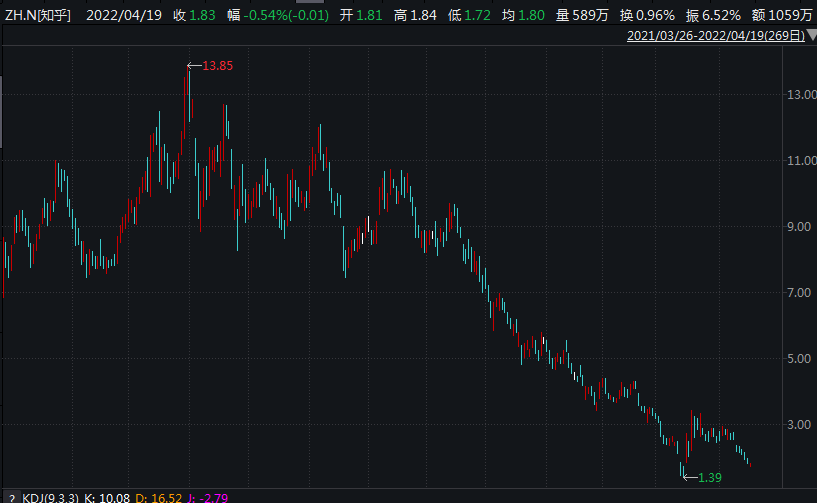Click the opening price 1.81 value

pyautogui.click(x=368, y=16)
